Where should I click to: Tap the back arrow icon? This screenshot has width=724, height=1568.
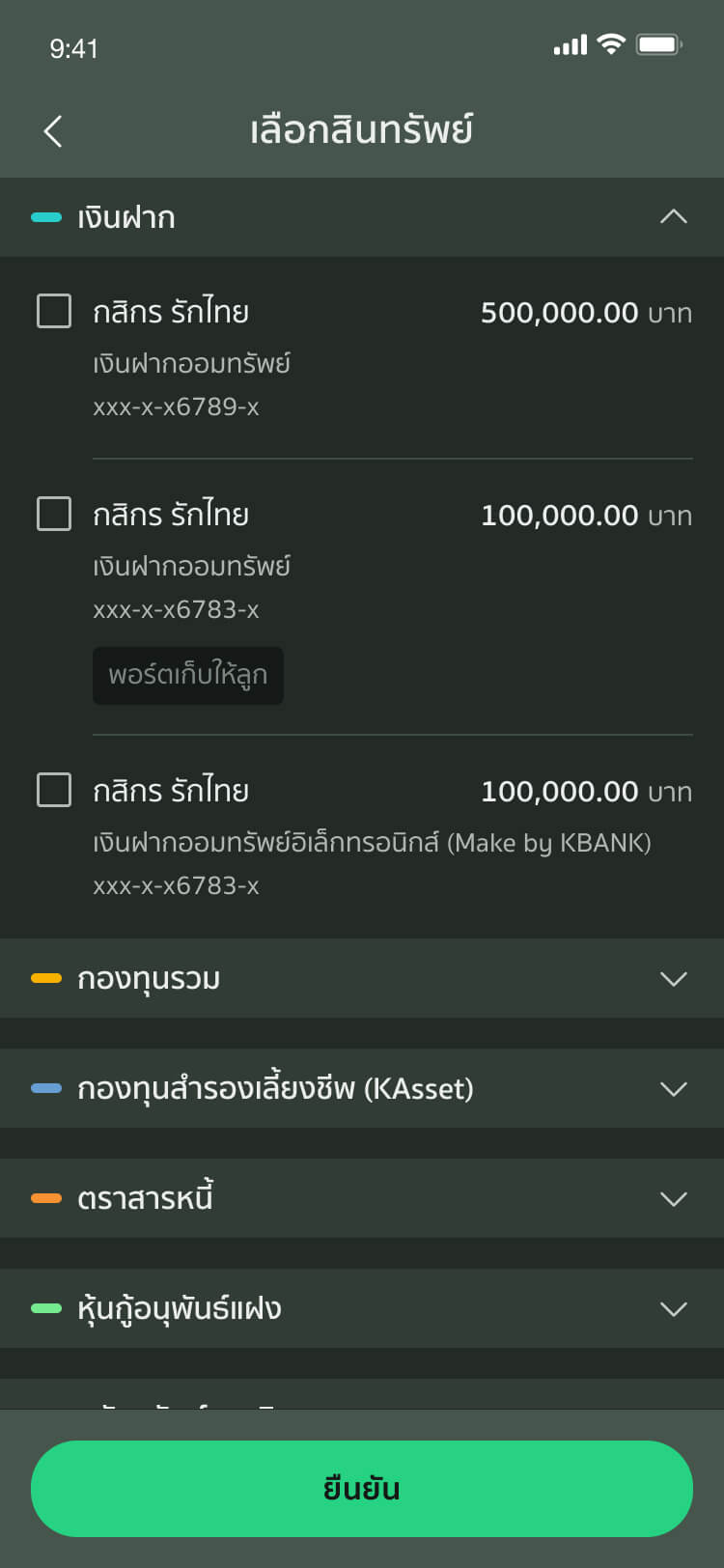point(53,131)
